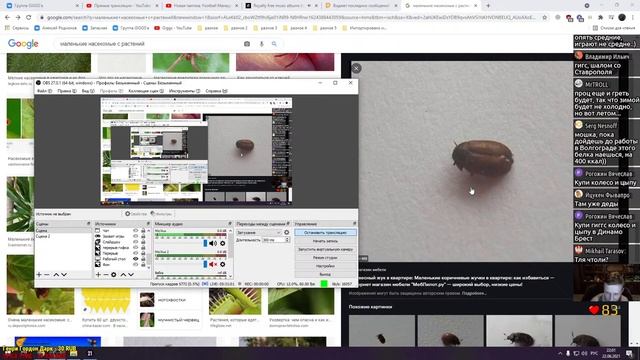Viewport: 640px width, 360px height.
Task: Open the Вид menu in OBS
Action: pos(88,91)
